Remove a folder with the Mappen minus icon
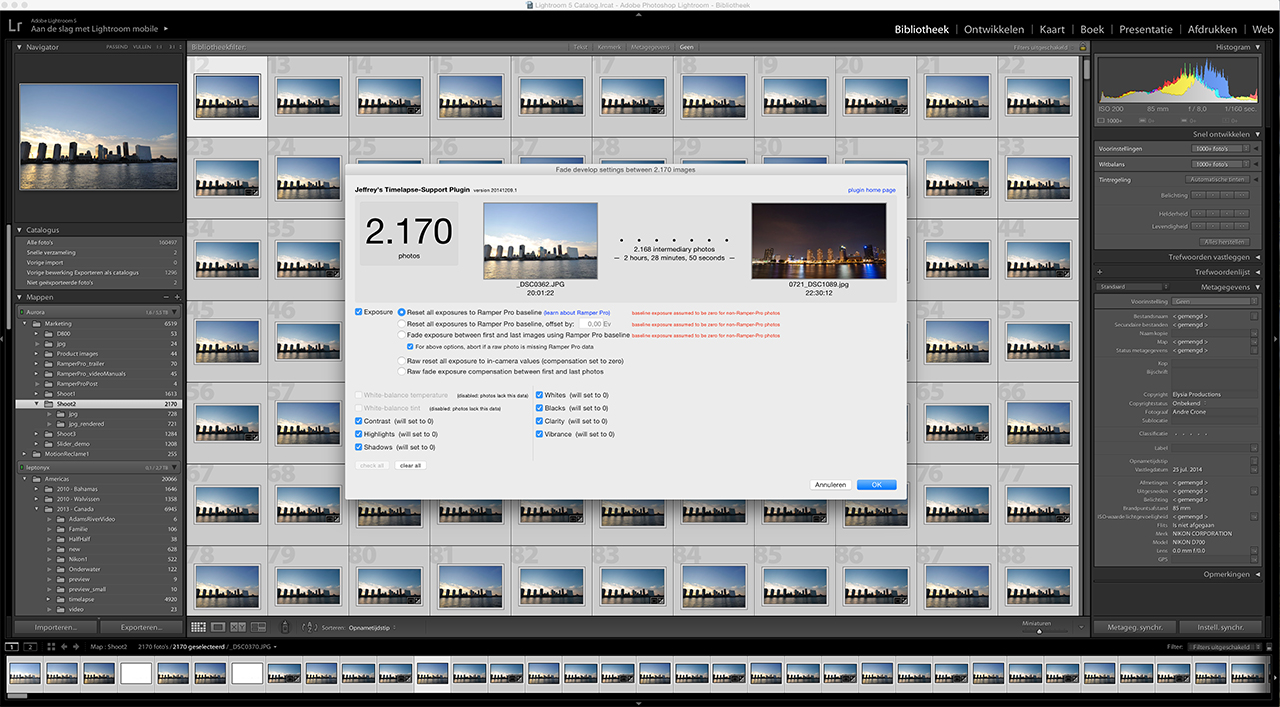1280x707 pixels. point(167,297)
